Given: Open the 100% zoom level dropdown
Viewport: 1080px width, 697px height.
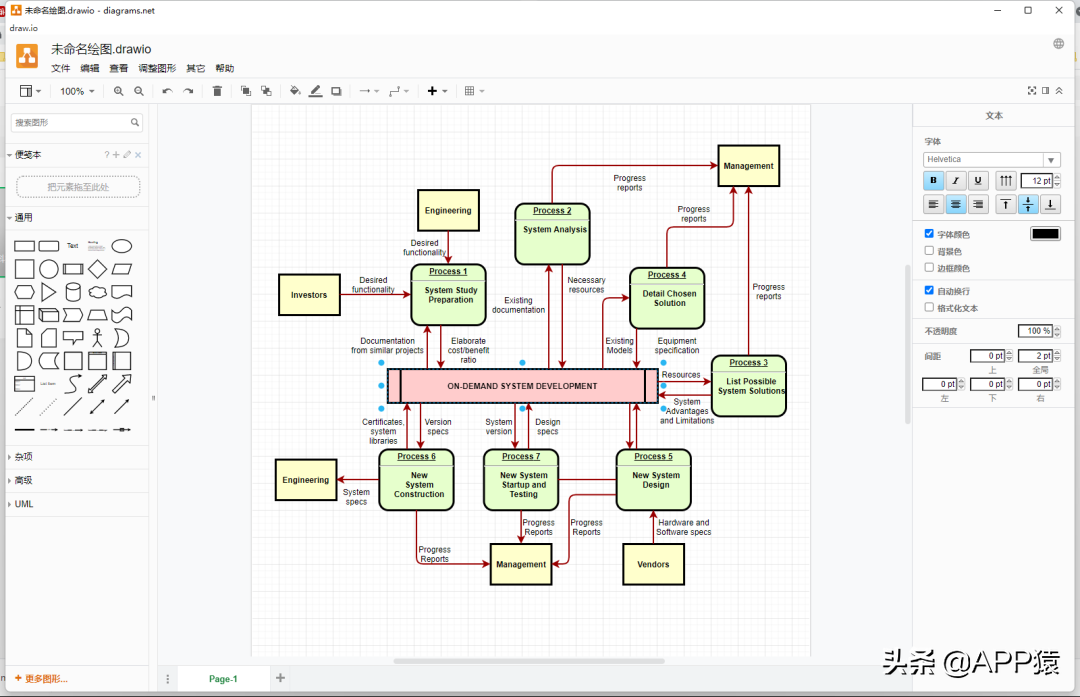Looking at the screenshot, I should tap(77, 91).
